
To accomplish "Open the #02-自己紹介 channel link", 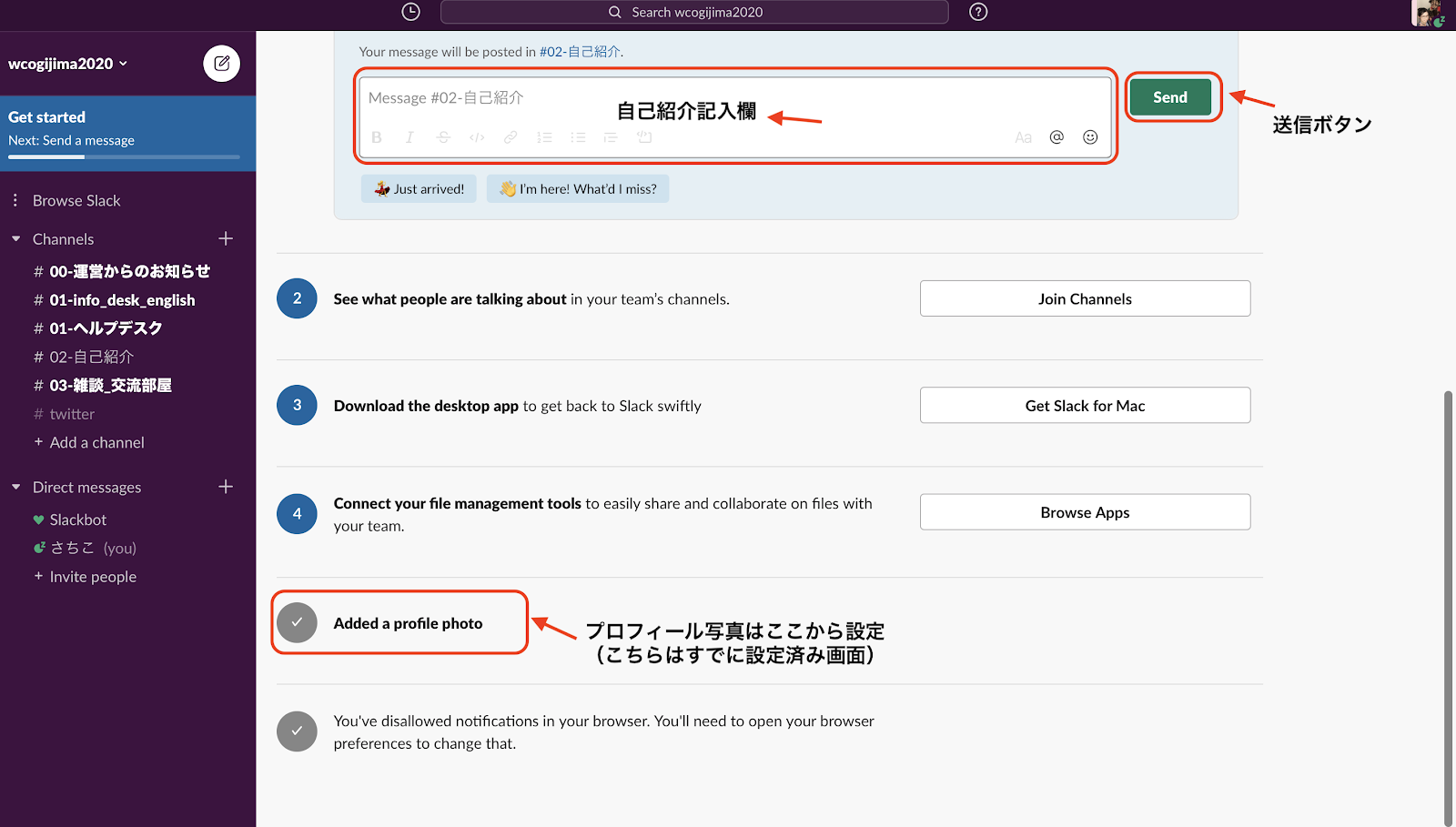I will tap(580, 52).
